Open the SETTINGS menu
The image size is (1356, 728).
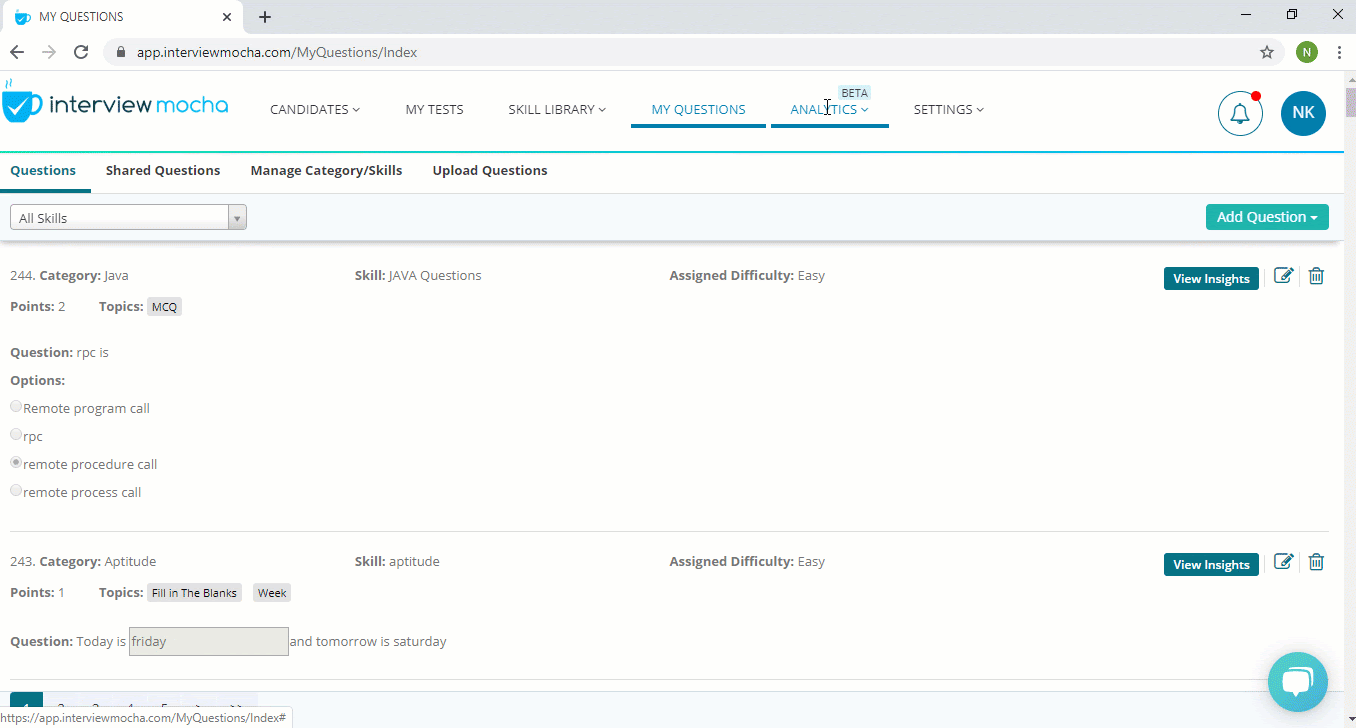(x=947, y=109)
